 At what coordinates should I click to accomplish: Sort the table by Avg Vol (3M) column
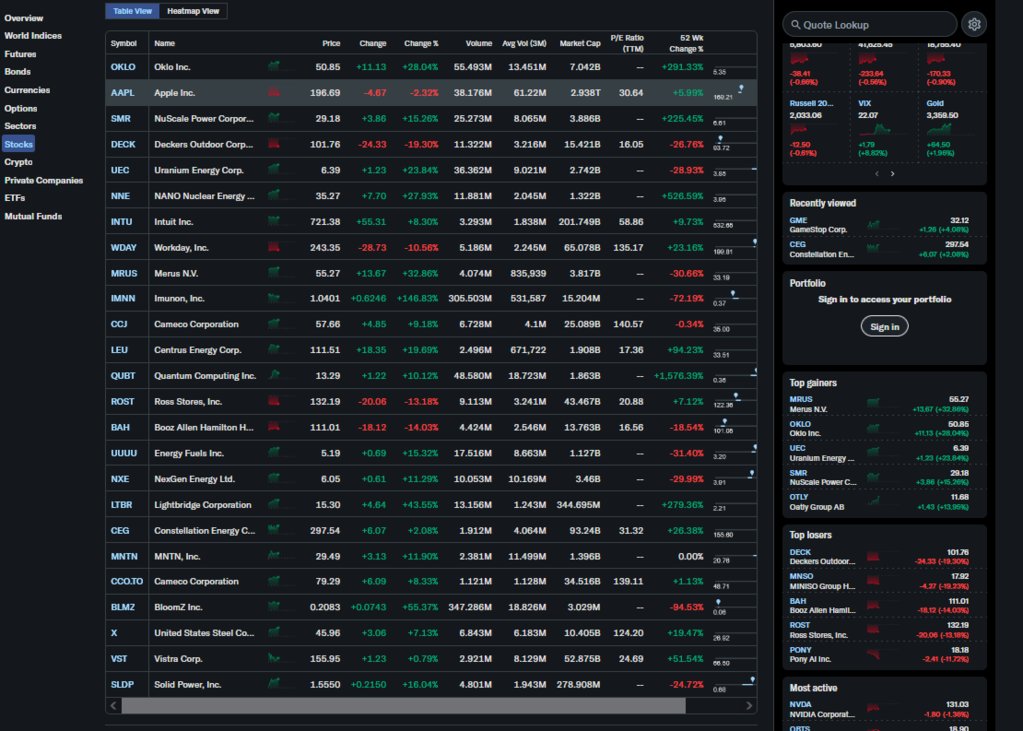pos(525,43)
